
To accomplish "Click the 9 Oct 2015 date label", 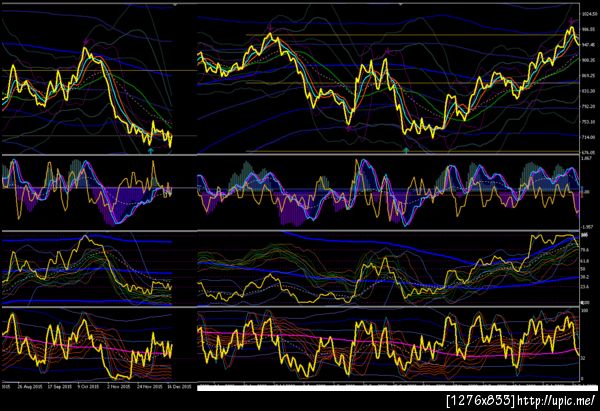I will pos(88,387).
